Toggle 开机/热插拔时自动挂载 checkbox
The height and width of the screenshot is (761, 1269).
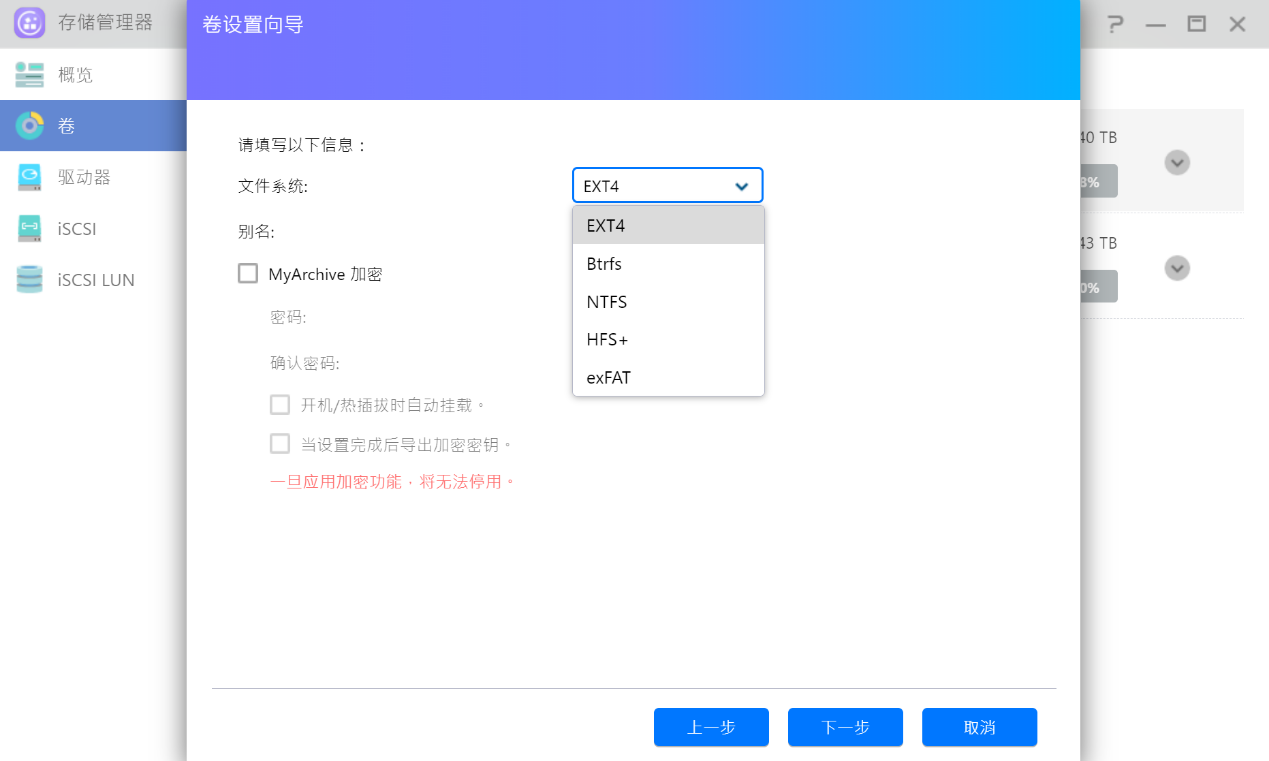280,405
